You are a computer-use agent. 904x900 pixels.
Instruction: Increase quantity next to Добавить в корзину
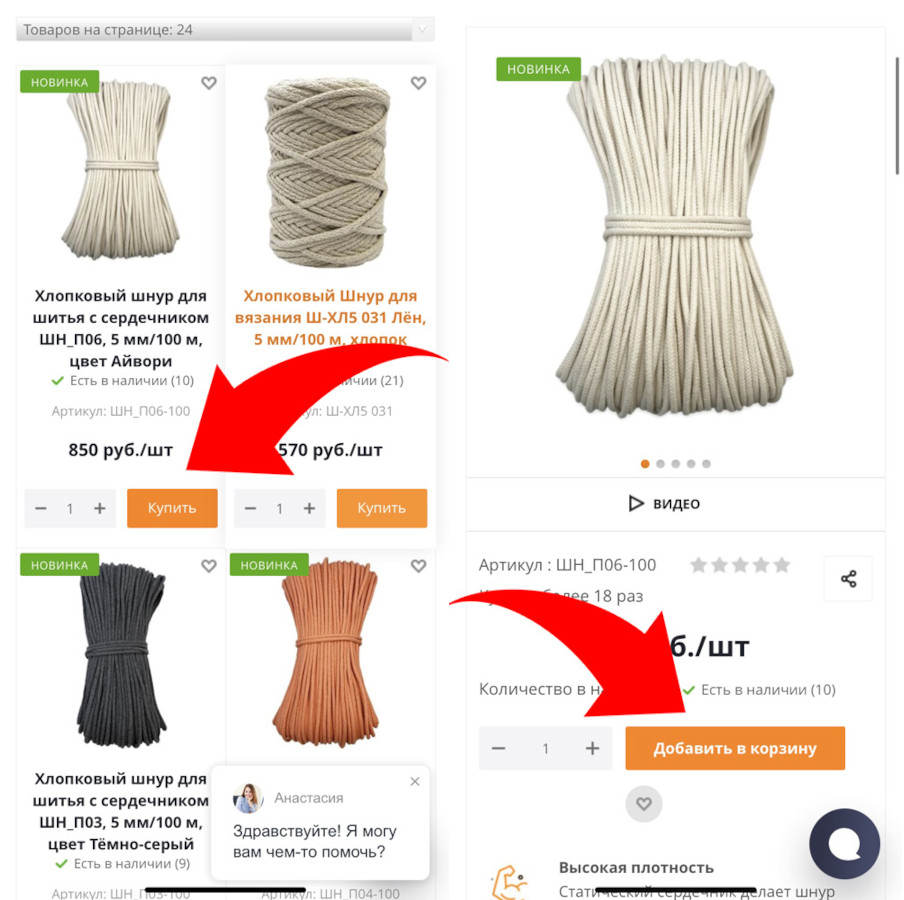click(x=593, y=748)
